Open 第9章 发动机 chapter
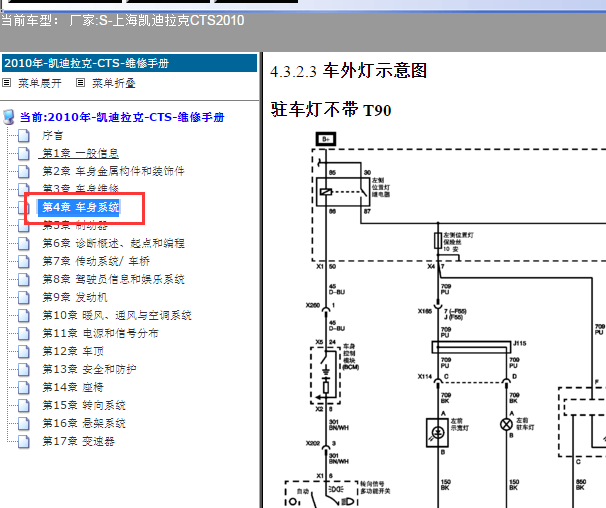Viewport: 606px width, 508px height. point(75,297)
